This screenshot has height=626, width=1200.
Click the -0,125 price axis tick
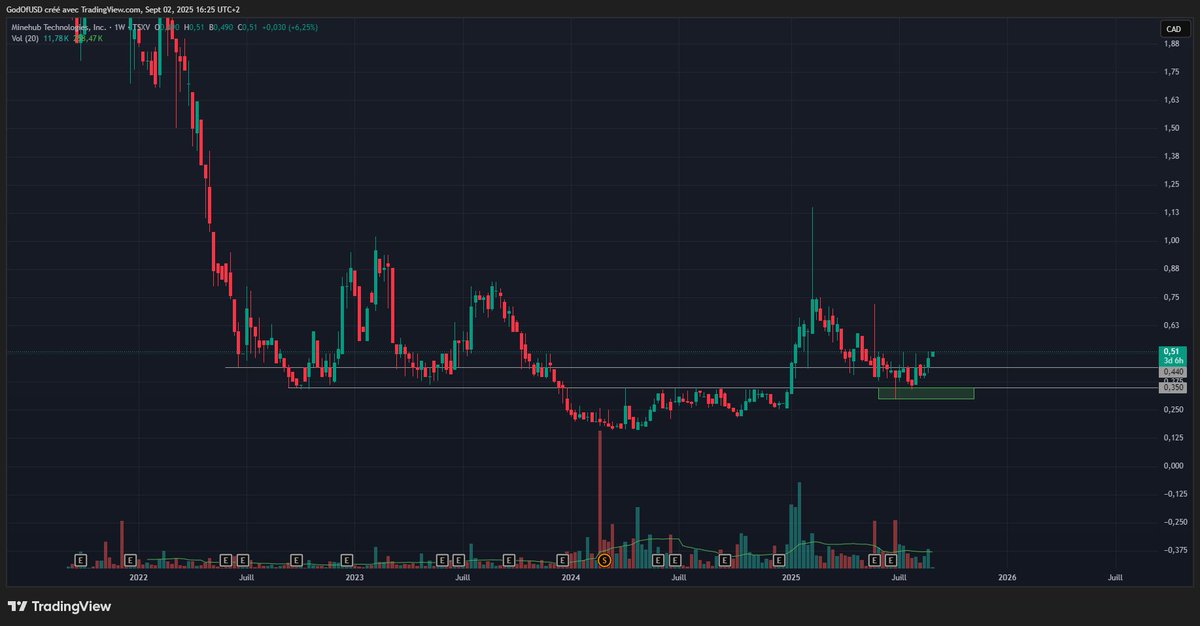click(1174, 493)
